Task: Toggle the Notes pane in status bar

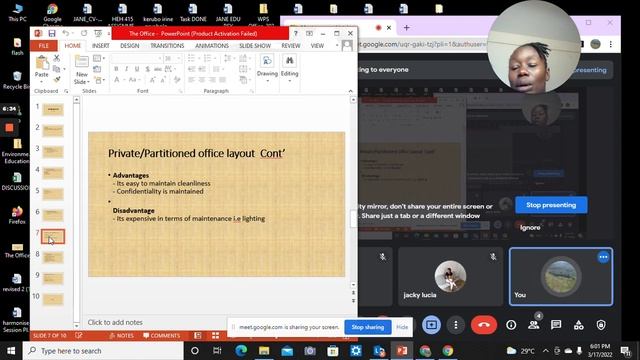Action: click(122, 336)
